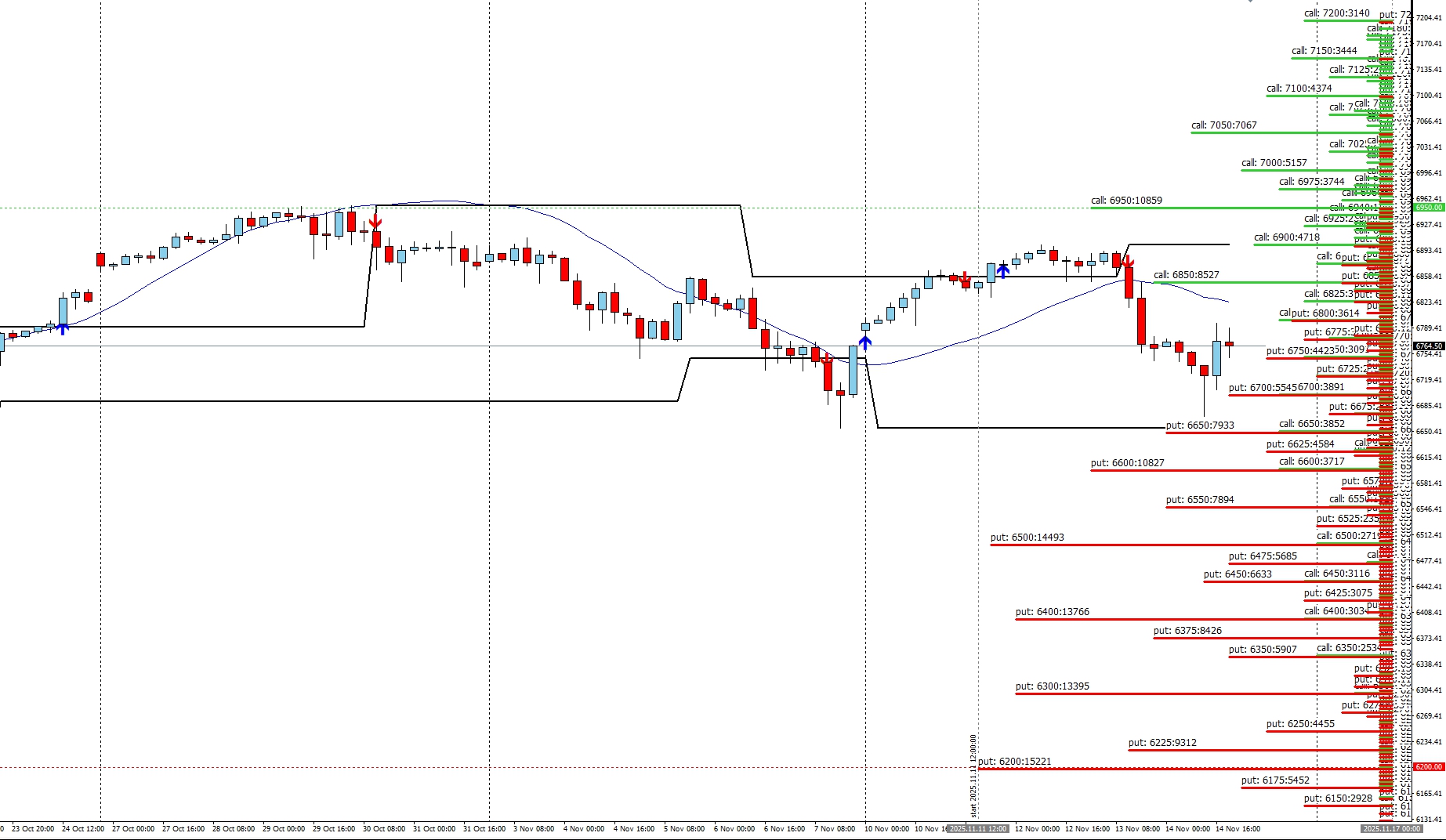
Task: Click the red down arrow before 11 Nov marker
Action: 966,278
